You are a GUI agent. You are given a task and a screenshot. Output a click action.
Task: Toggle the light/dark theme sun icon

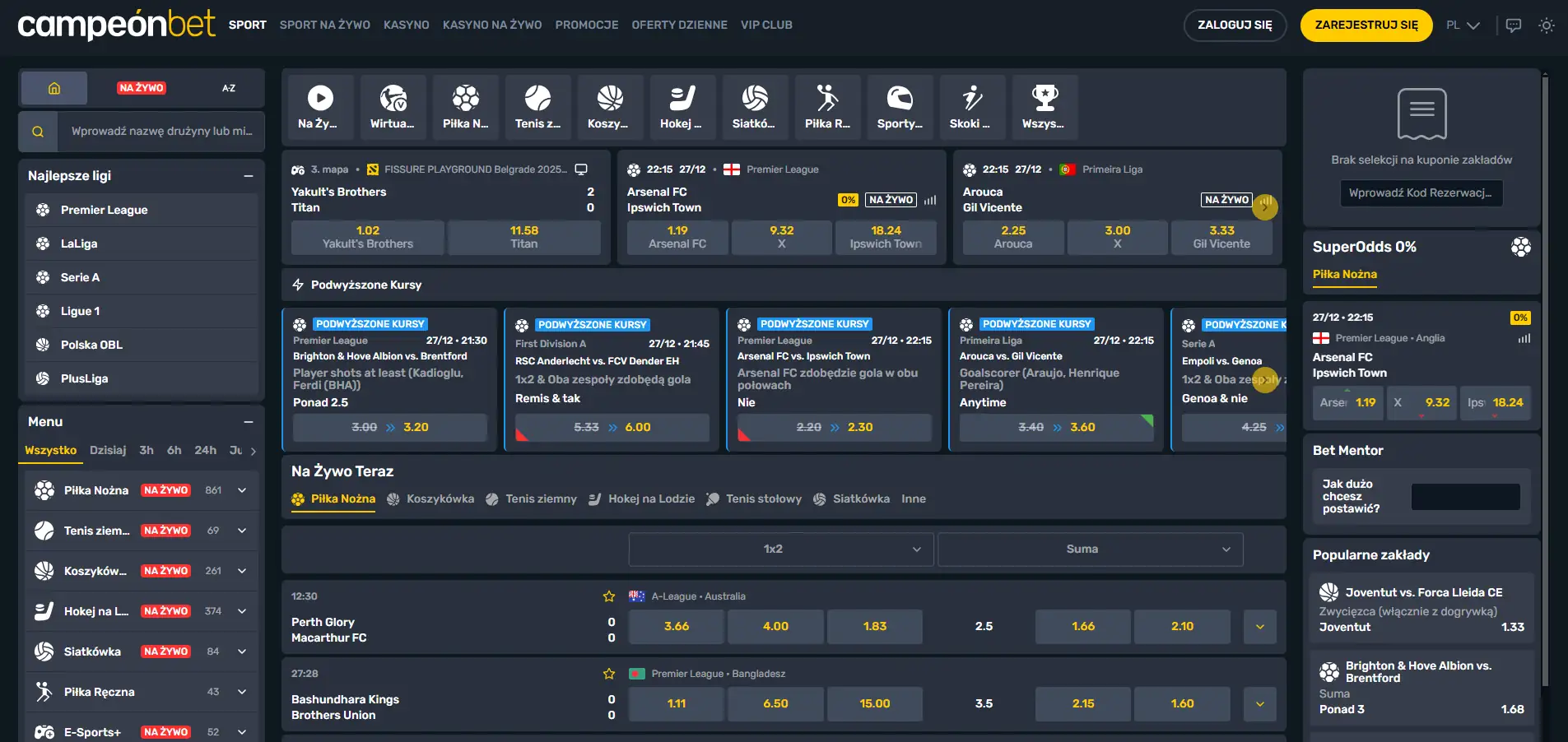click(x=1547, y=26)
